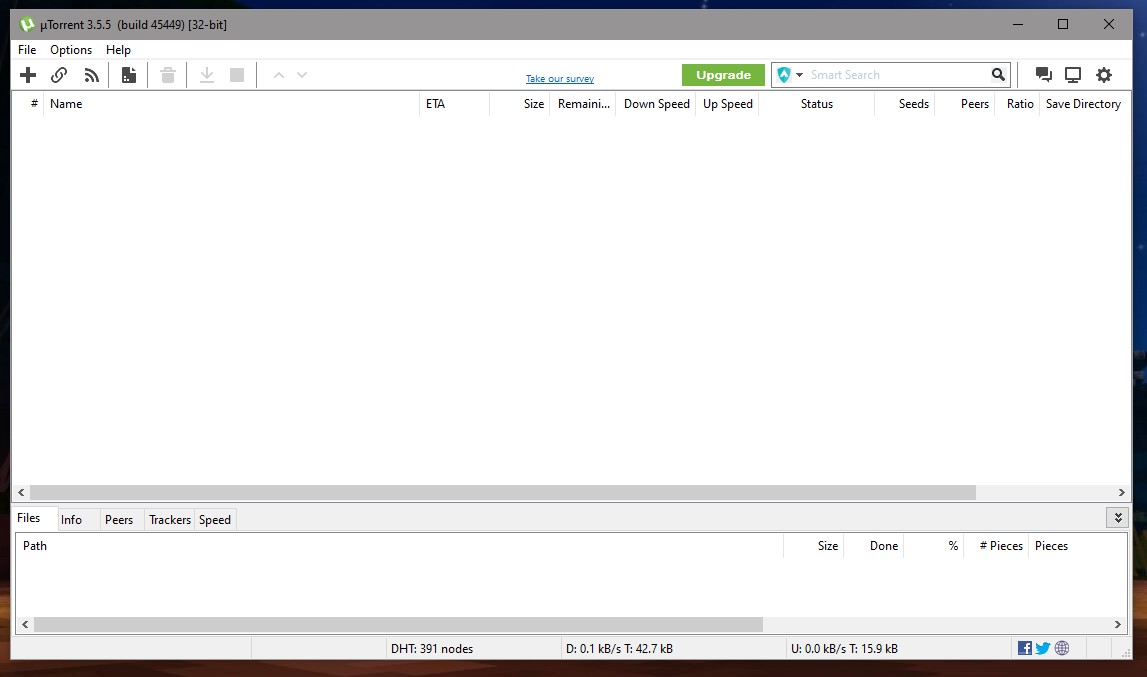This screenshot has height=677, width=1147.
Task: Sort by Status column header
Action: click(x=816, y=104)
